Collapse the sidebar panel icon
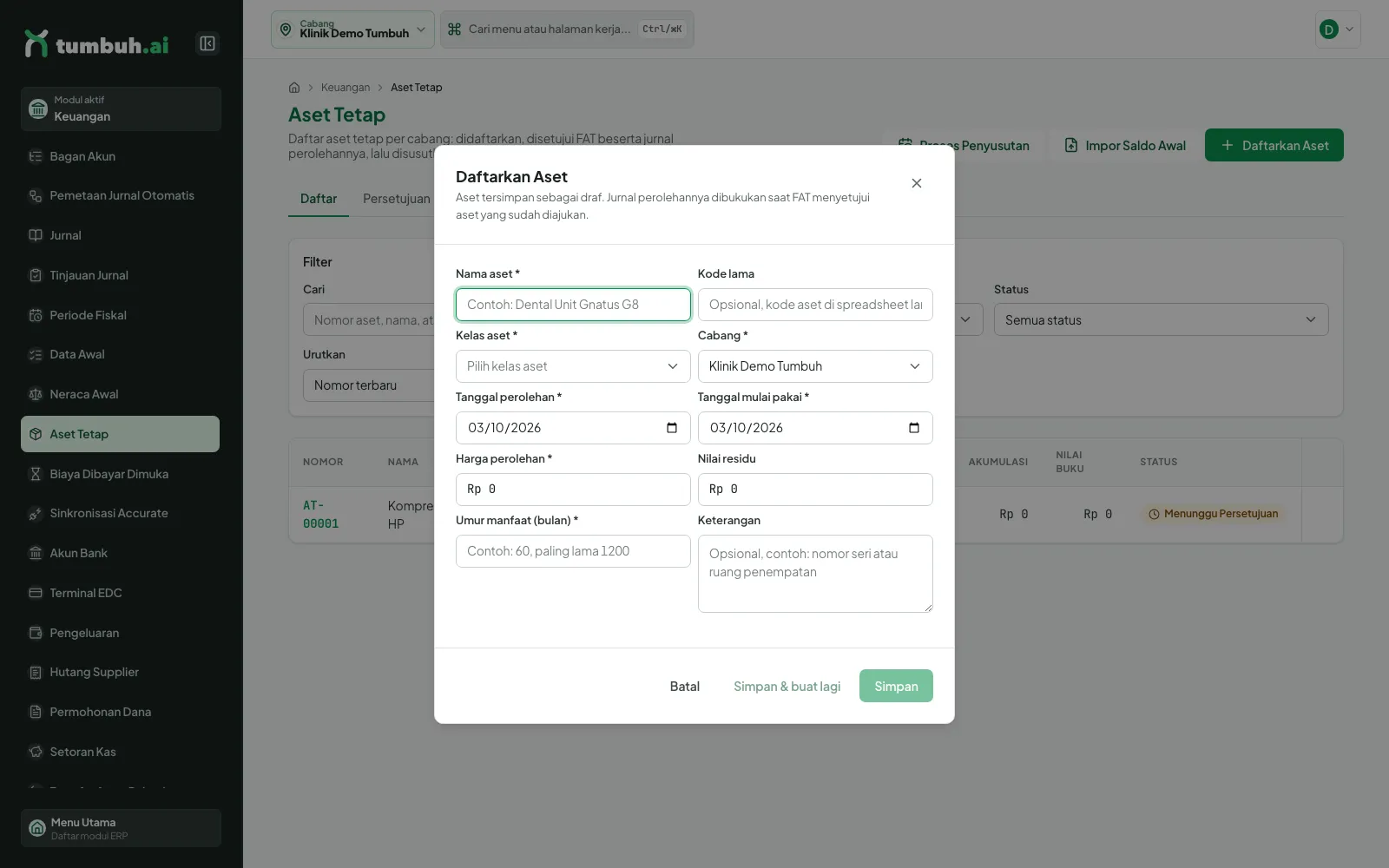Viewport: 1389px width, 868px height. (207, 43)
